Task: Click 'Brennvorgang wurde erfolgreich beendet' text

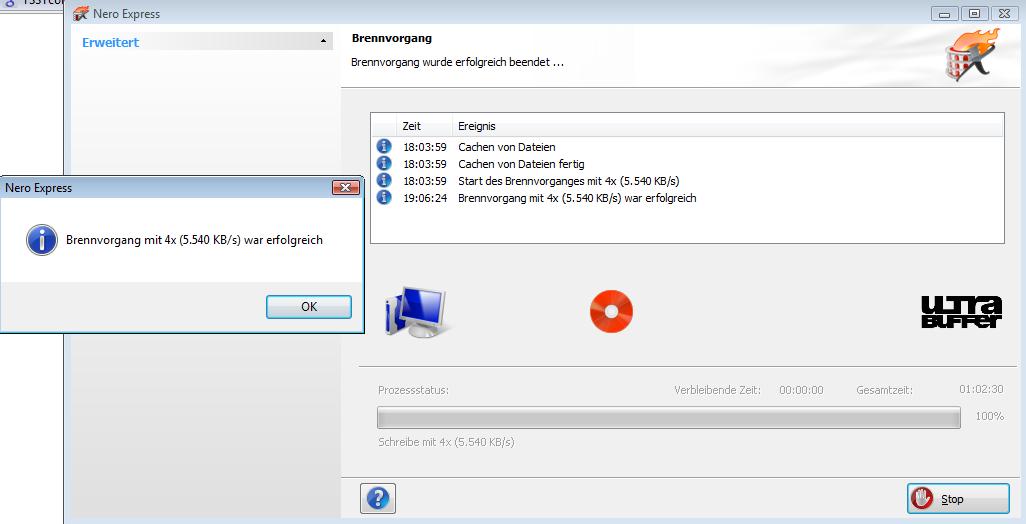Action: coord(457,63)
